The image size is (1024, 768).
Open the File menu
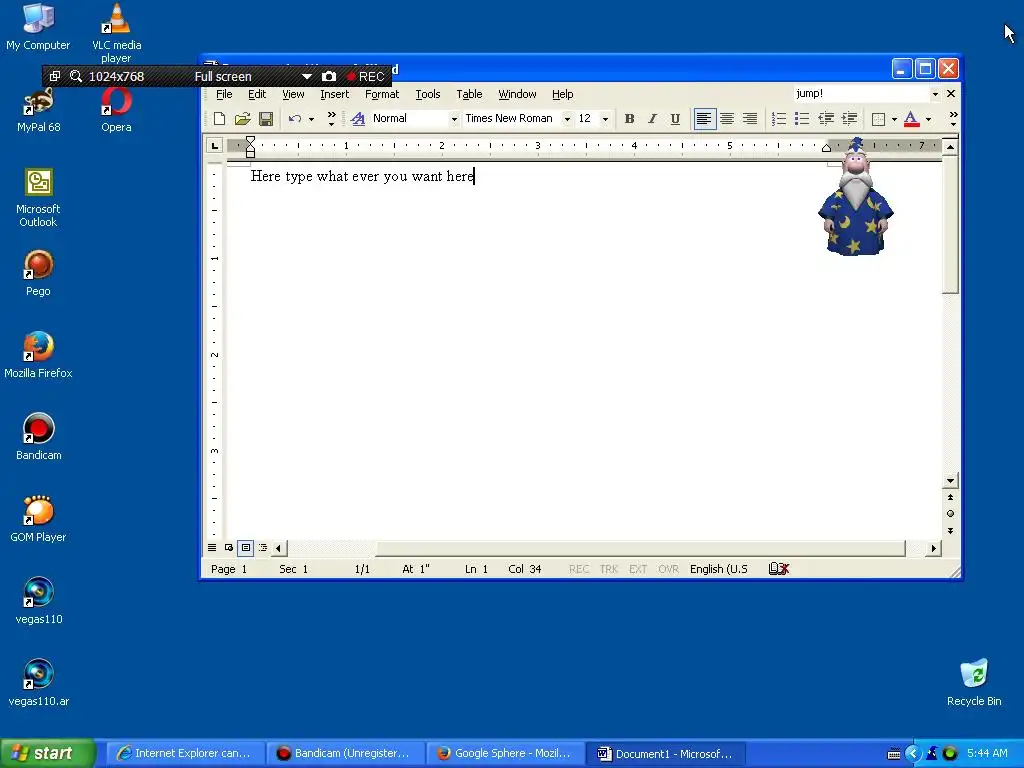(x=224, y=94)
